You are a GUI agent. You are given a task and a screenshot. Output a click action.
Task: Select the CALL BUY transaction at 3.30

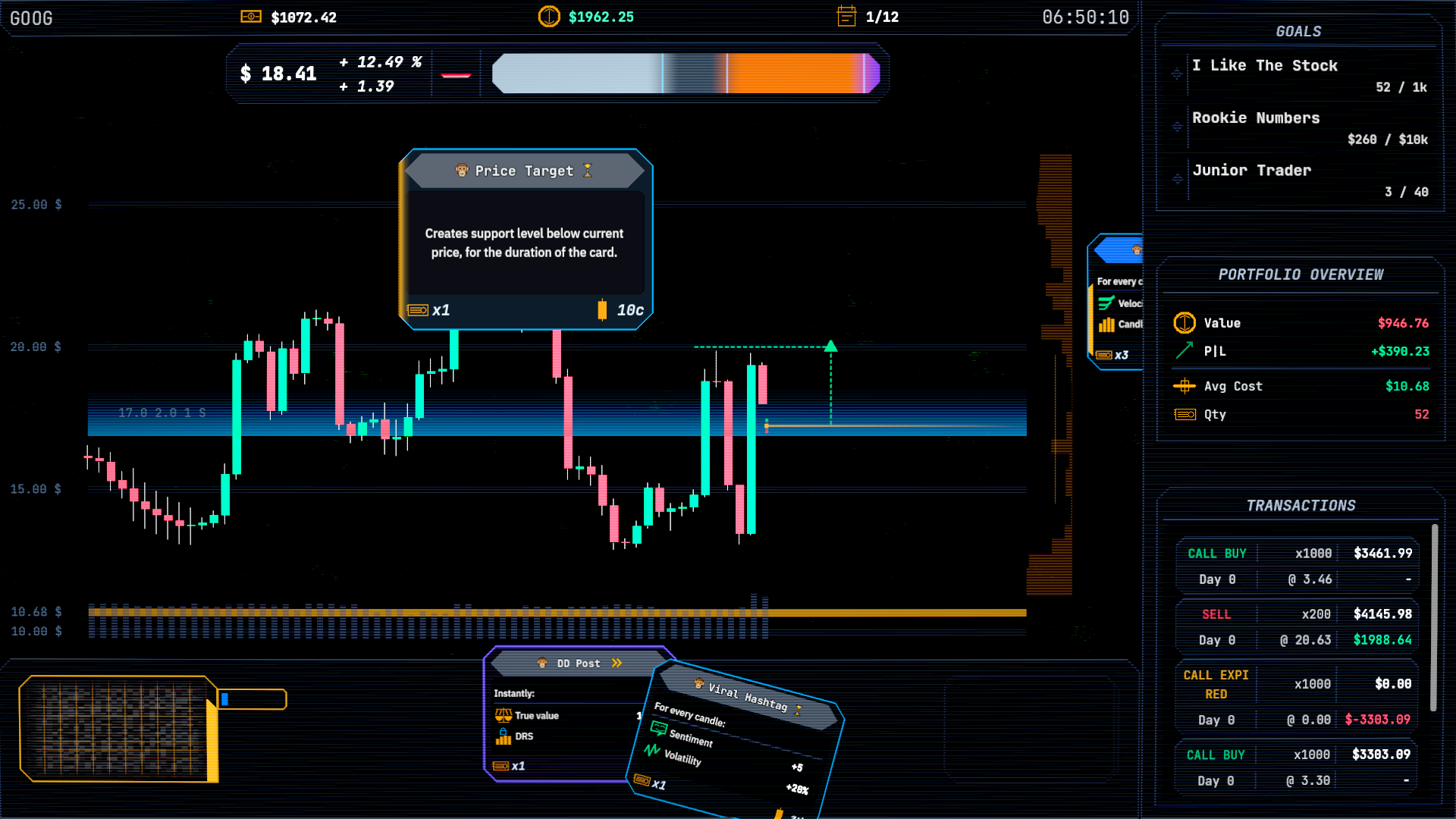point(1297,767)
